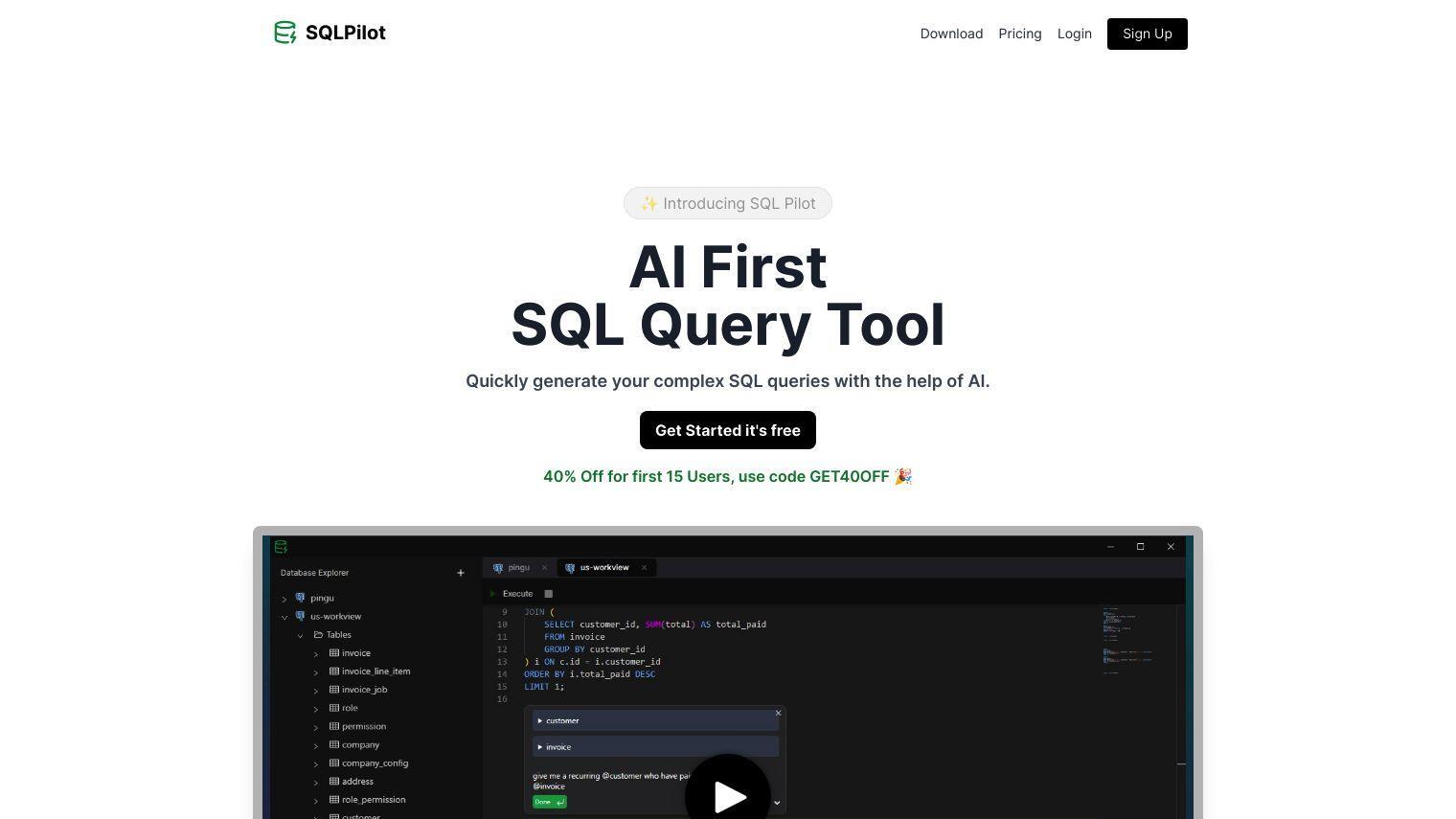Image resolution: width=1456 pixels, height=819 pixels.
Task: Expand the company table chevron
Action: click(x=316, y=745)
